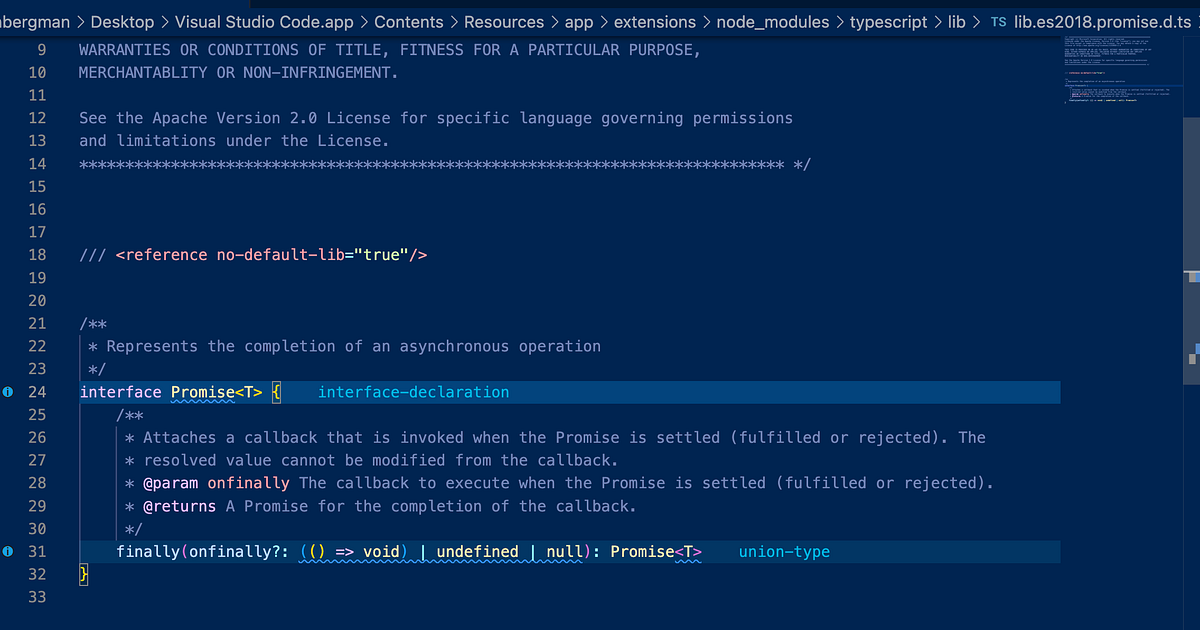
Task: Click the info icon beside line 24
Action: 7,392
